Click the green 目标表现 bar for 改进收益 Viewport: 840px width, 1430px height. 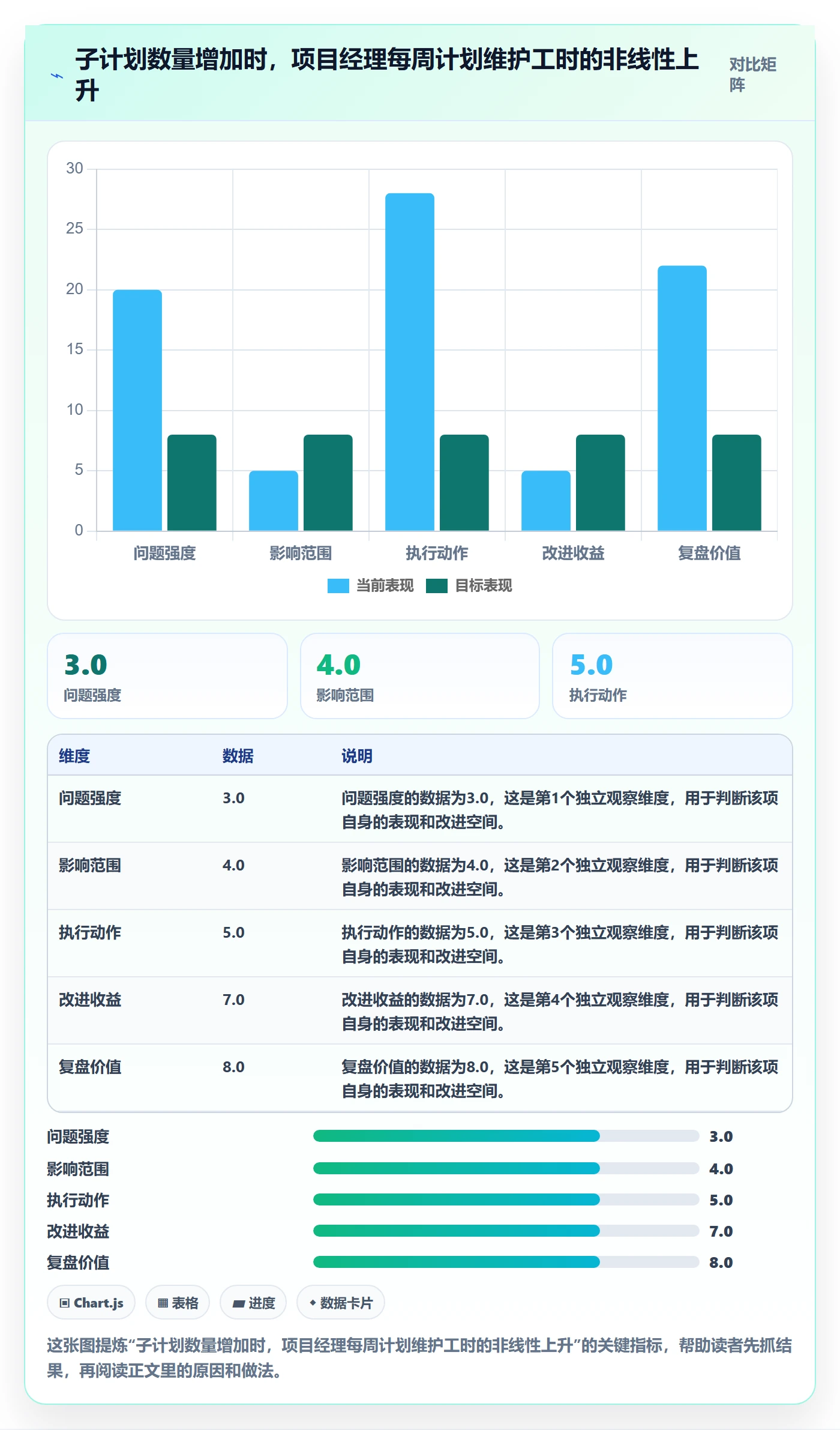pyautogui.click(x=601, y=483)
